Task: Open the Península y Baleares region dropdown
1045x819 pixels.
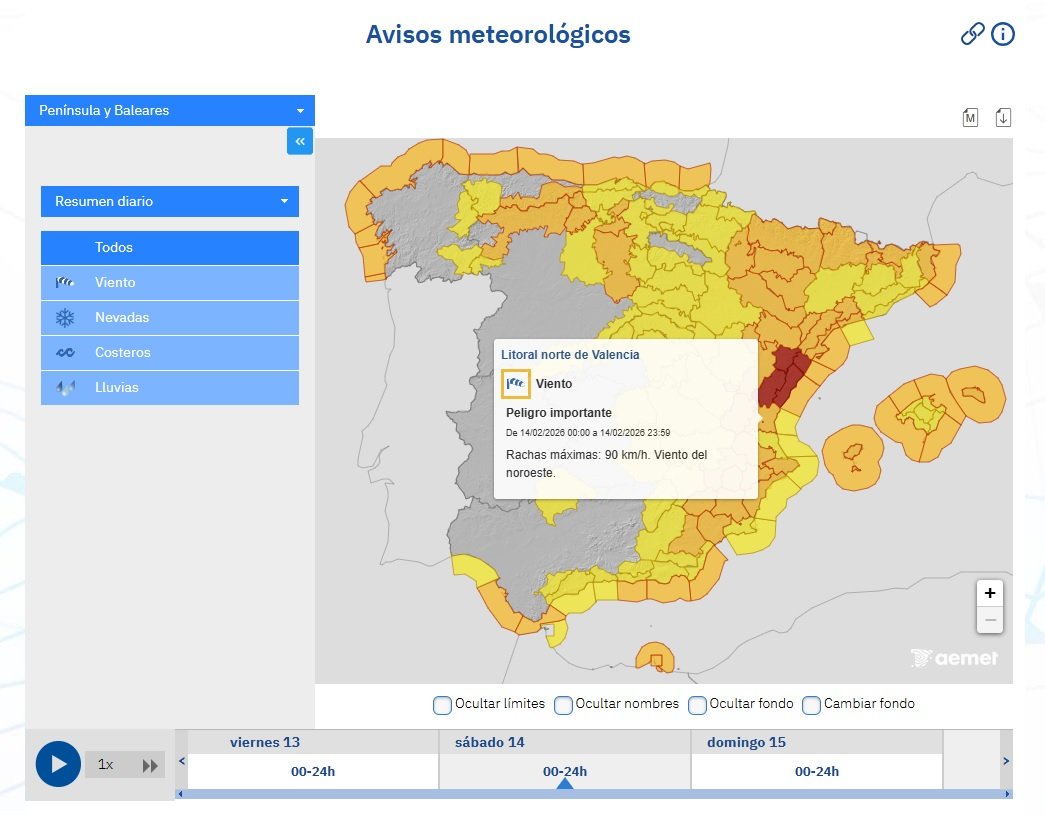Action: coord(170,111)
